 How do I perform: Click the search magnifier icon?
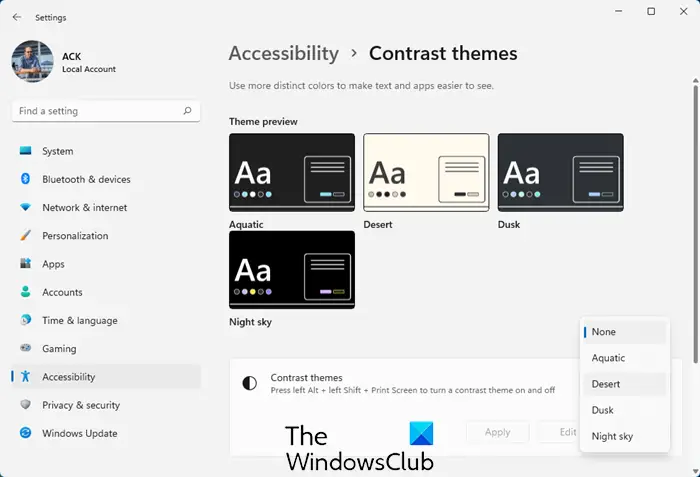[188, 111]
